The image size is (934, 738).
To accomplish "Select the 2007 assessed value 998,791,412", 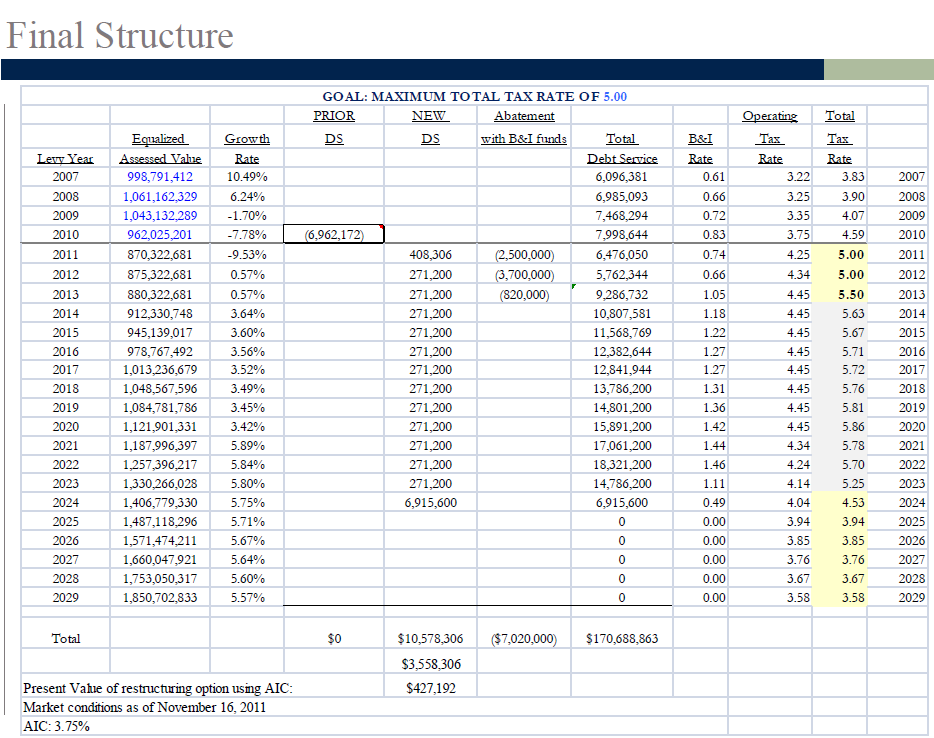I will [x=160, y=177].
